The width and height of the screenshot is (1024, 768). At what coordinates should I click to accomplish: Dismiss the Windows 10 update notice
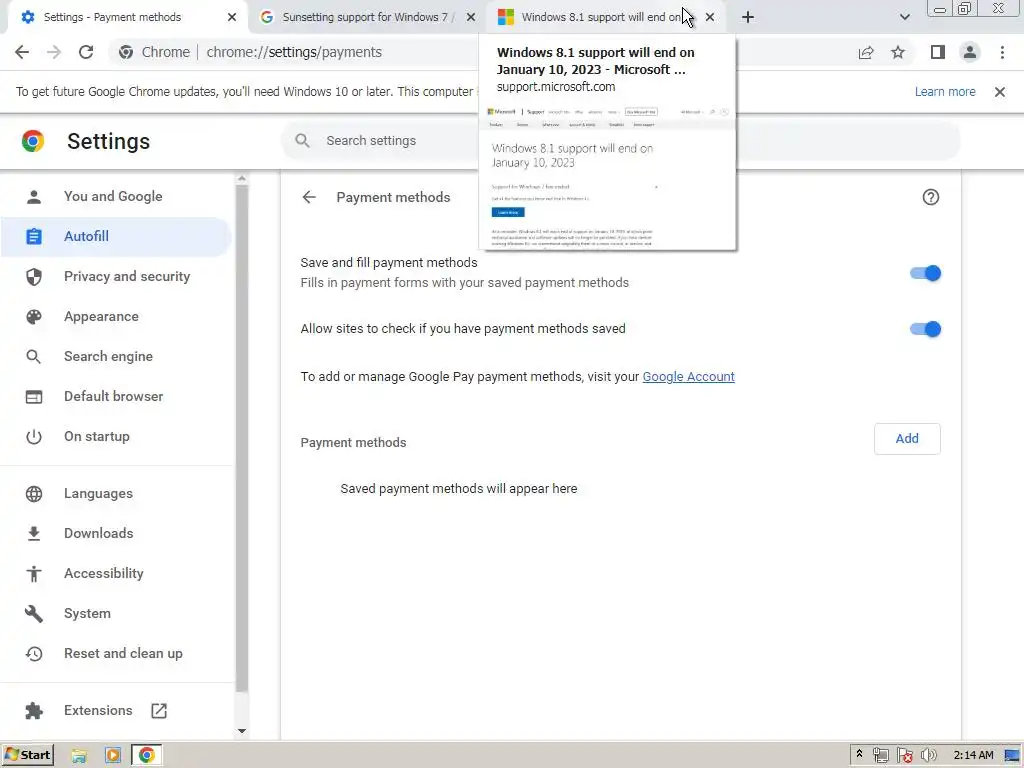(999, 92)
